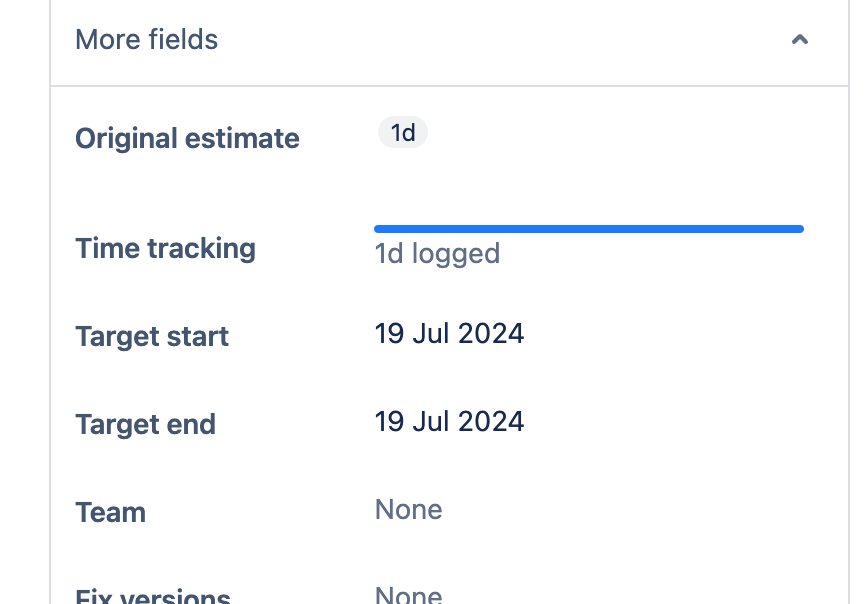Image resolution: width=868 pixels, height=604 pixels.
Task: Click the Fix versions field label
Action: (152, 595)
